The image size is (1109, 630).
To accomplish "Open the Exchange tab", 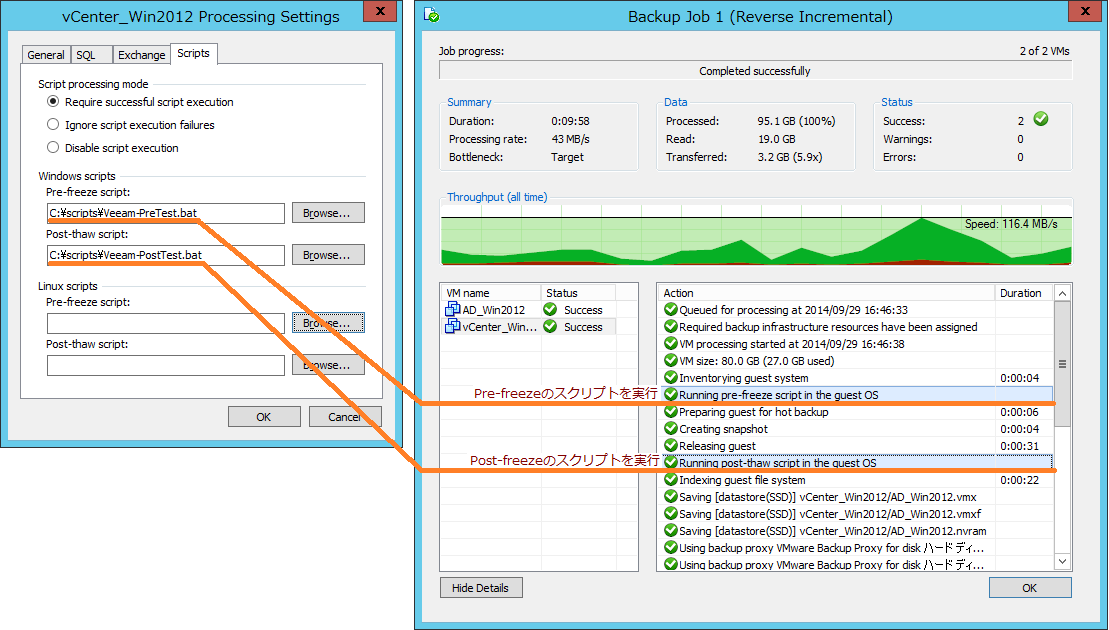I will pyautogui.click(x=141, y=54).
